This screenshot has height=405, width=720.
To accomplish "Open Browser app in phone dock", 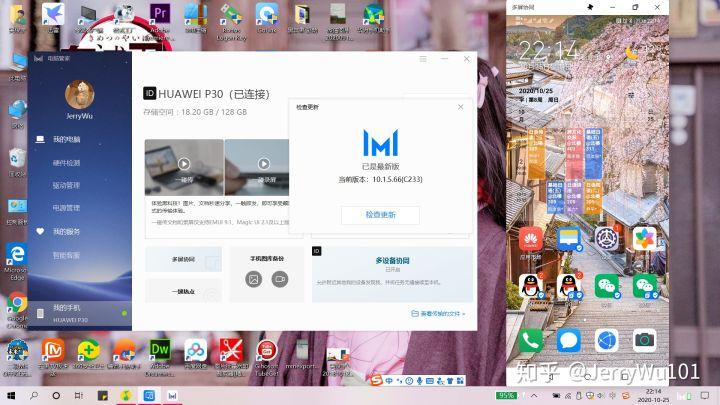I will [x=607, y=341].
